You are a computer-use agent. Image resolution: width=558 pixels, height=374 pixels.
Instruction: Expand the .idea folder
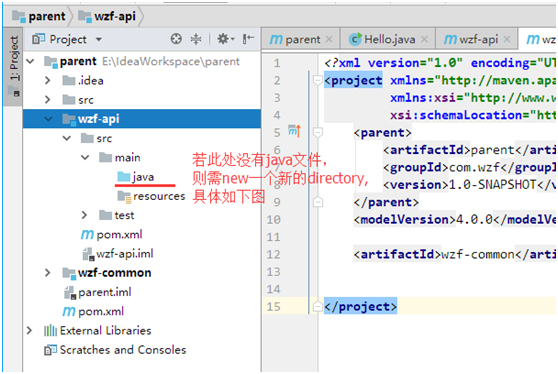[48, 80]
